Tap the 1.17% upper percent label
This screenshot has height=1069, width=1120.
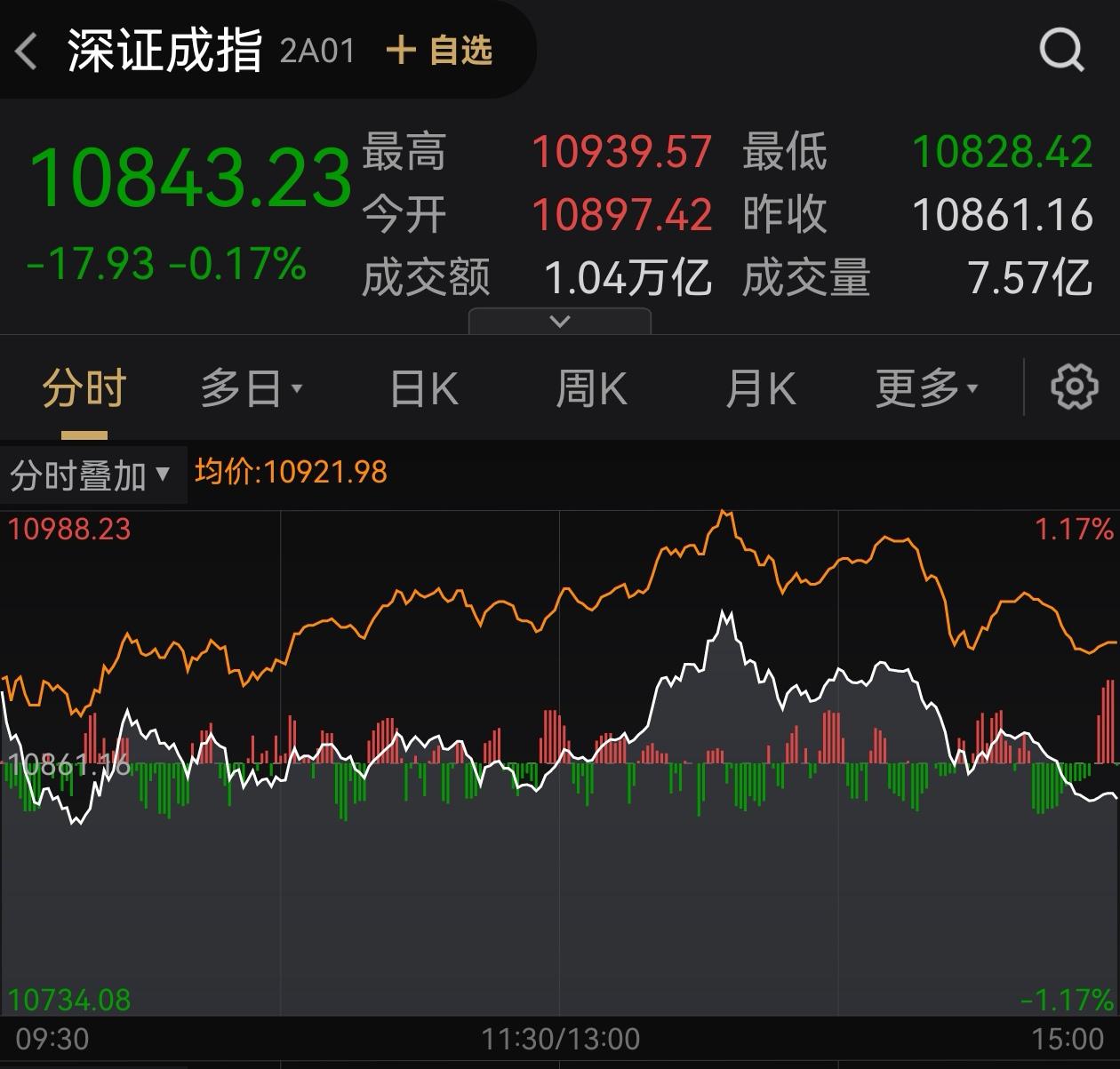click(1074, 530)
